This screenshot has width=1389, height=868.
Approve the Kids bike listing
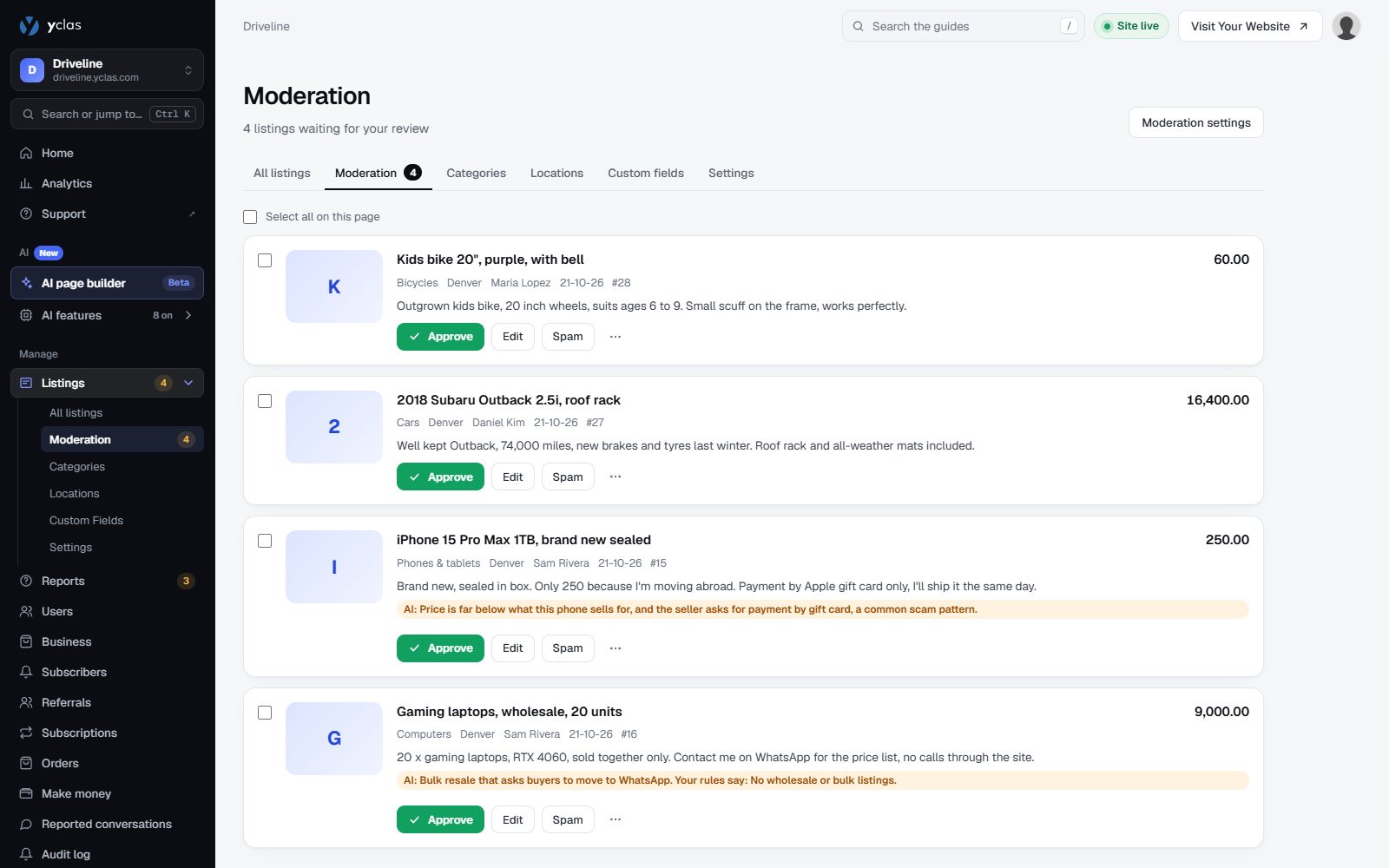(440, 337)
